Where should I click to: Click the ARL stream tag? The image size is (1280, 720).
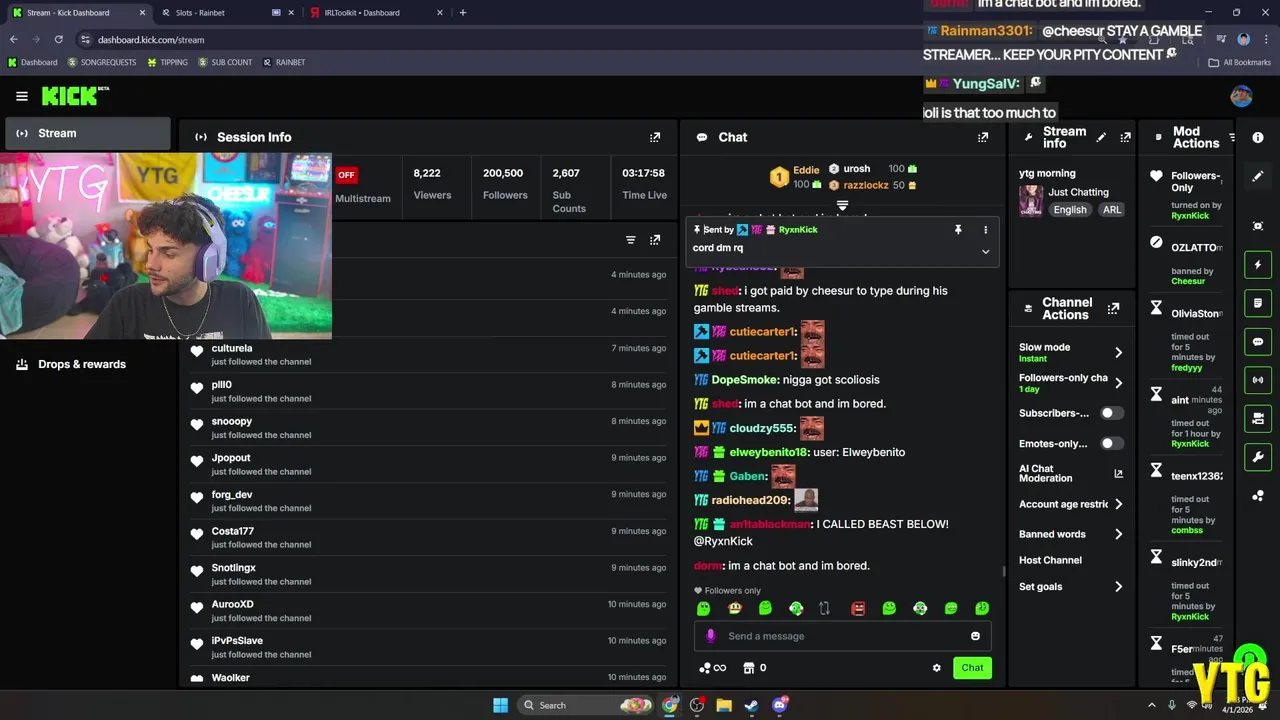1112,210
